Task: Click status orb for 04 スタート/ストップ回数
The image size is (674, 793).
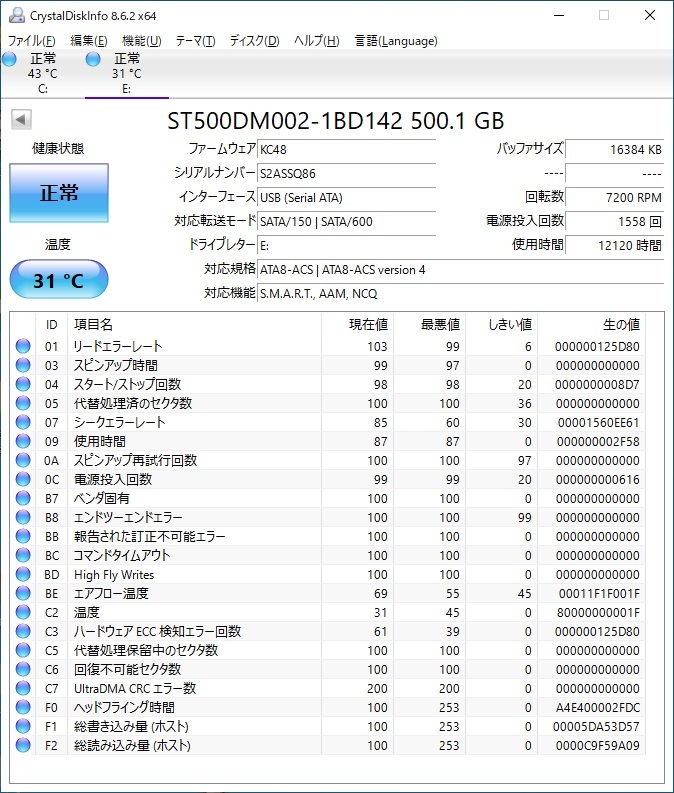Action: click(x=23, y=384)
